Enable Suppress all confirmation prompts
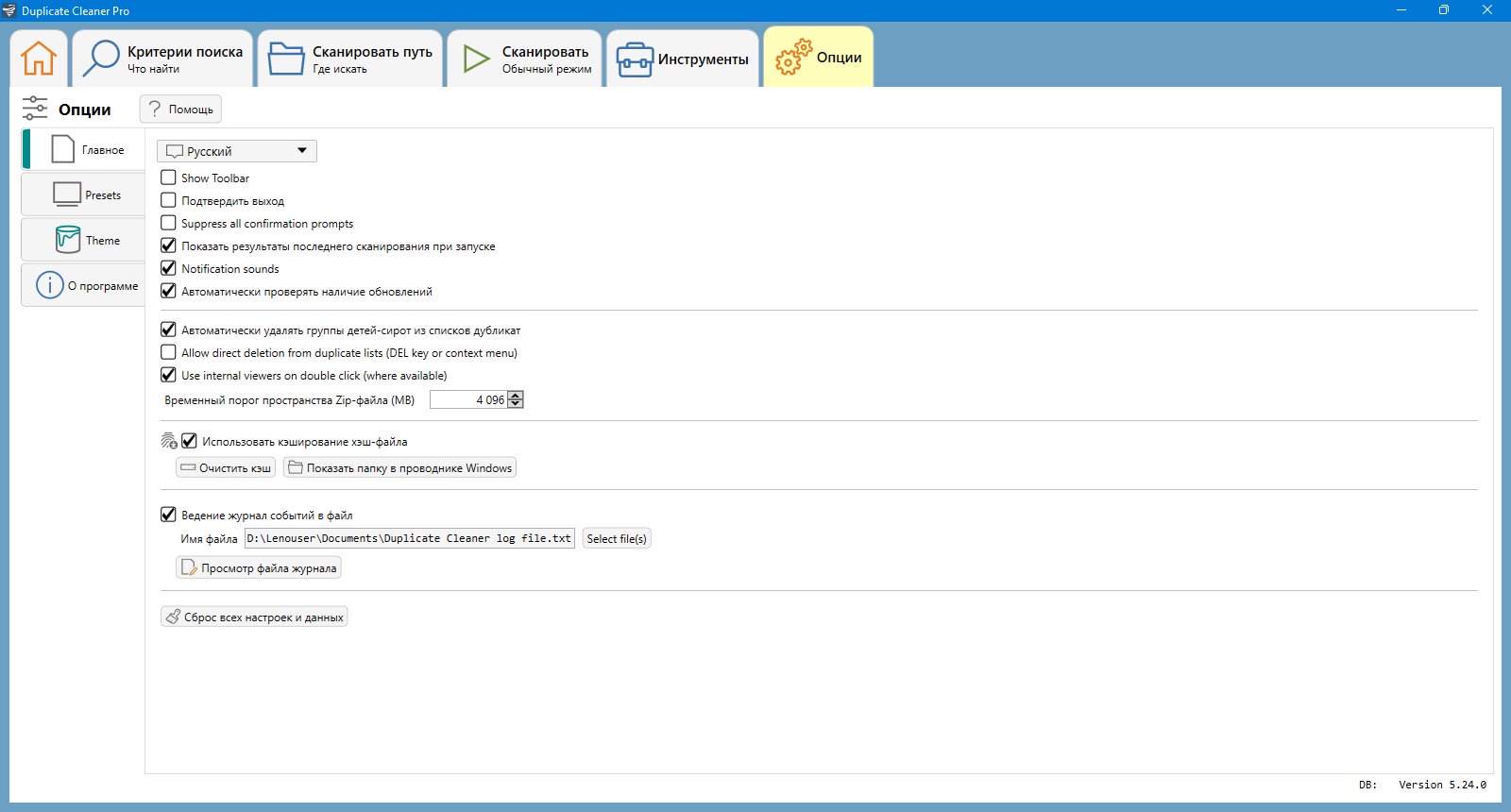This screenshot has height=812, width=1511. (168, 223)
